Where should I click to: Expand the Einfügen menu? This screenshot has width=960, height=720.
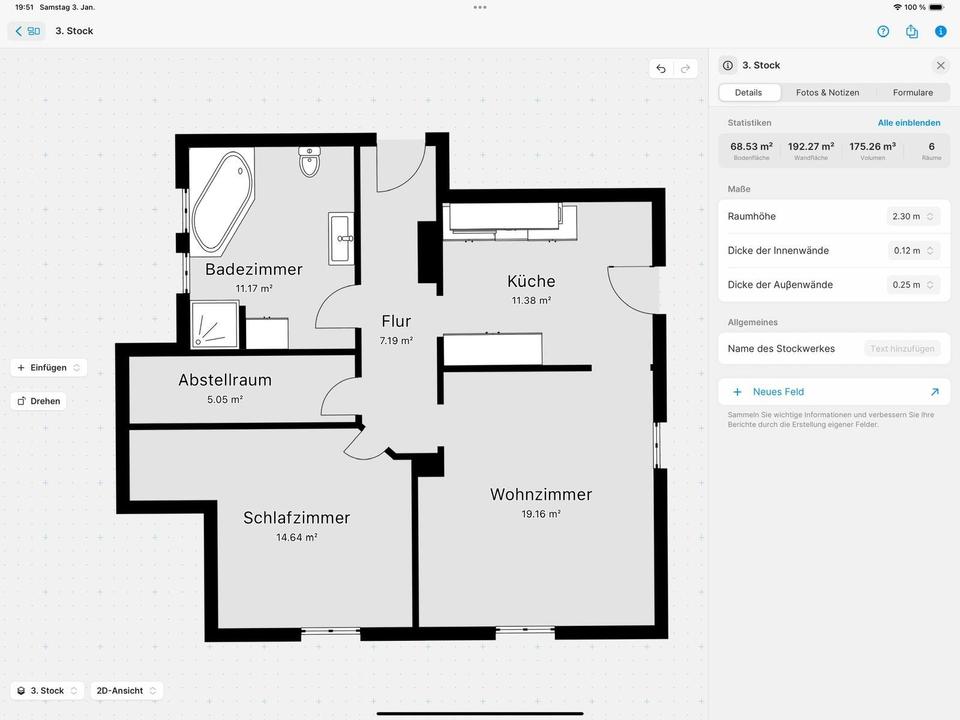49,368
